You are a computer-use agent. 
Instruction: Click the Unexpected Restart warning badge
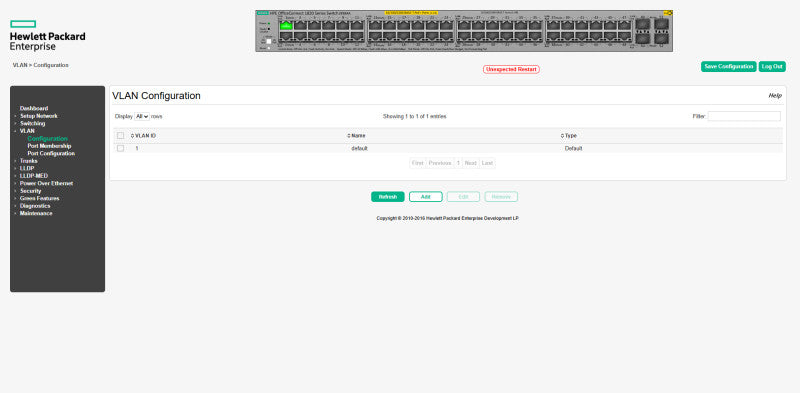click(x=511, y=69)
